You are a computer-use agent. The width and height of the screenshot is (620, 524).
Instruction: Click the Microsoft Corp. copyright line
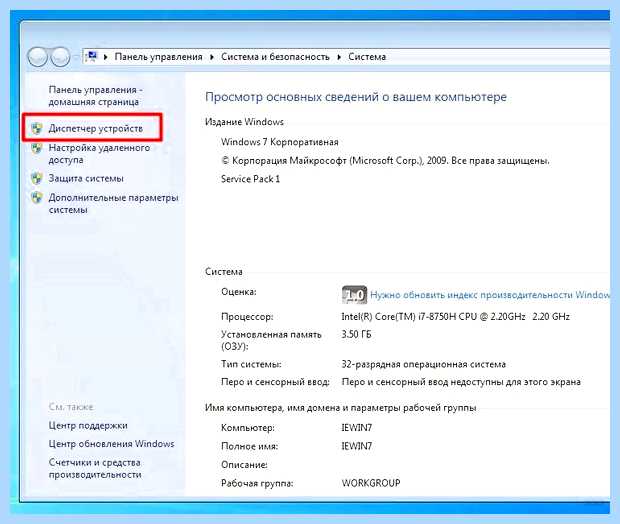pos(385,161)
